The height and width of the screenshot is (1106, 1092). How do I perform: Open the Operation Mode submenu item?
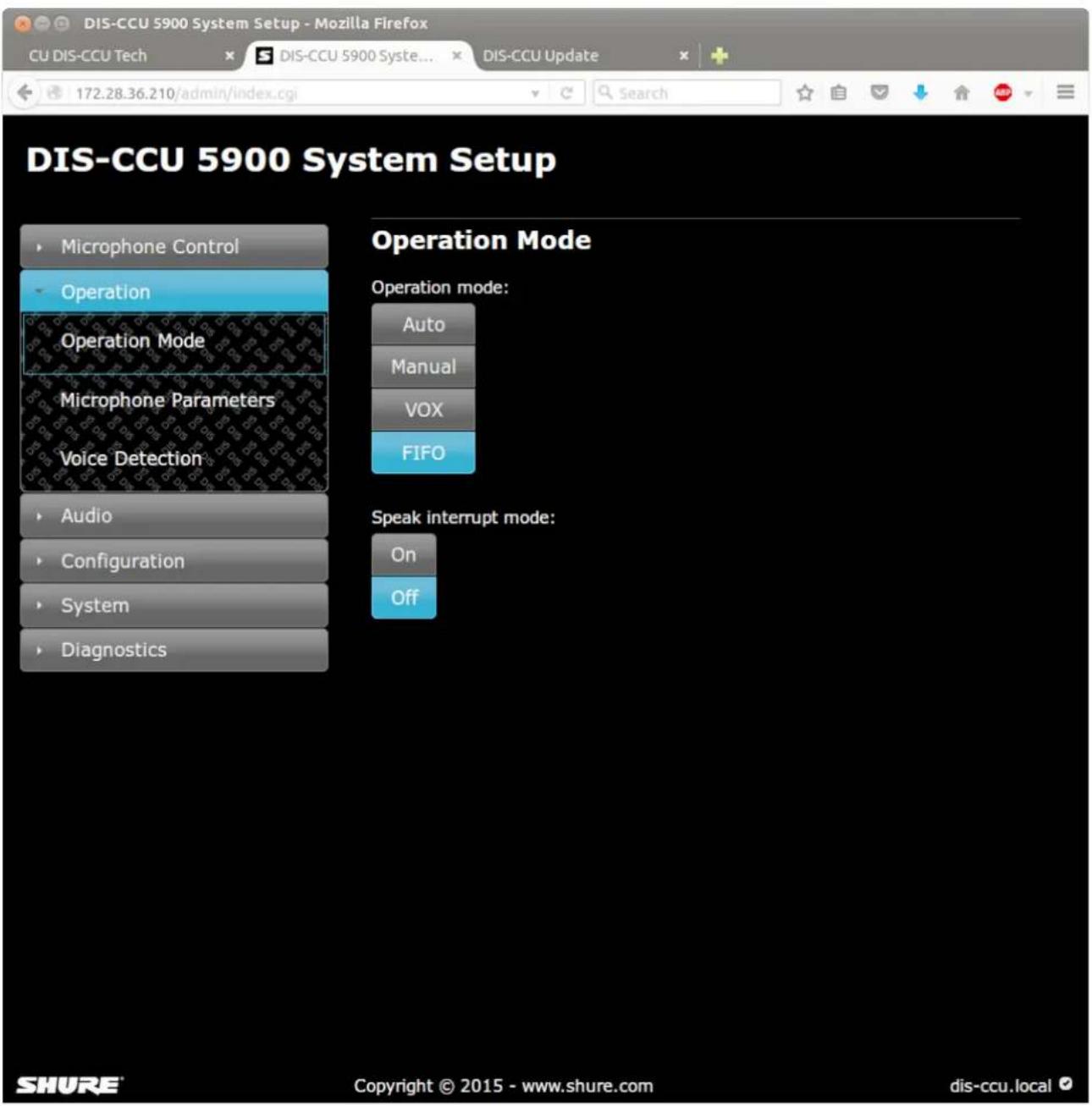click(174, 342)
